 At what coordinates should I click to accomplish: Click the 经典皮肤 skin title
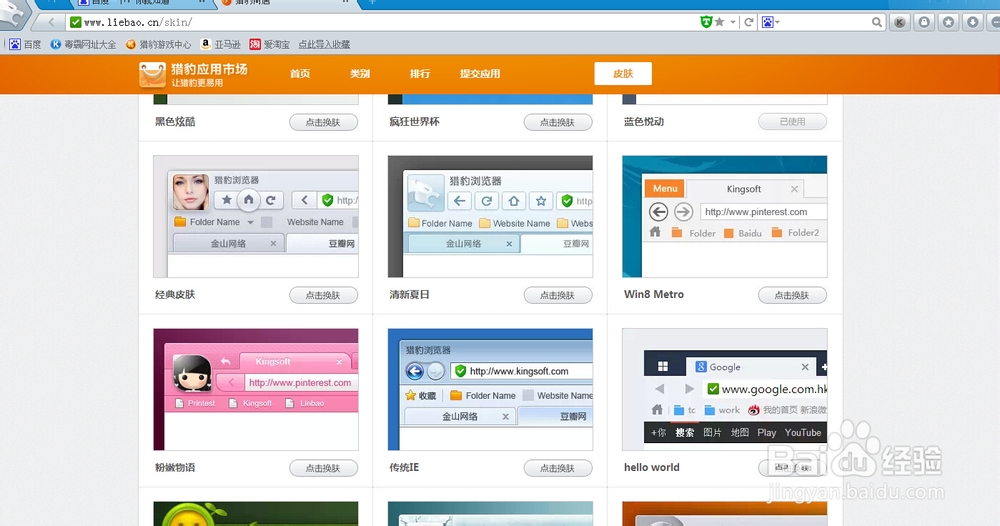[175, 295]
